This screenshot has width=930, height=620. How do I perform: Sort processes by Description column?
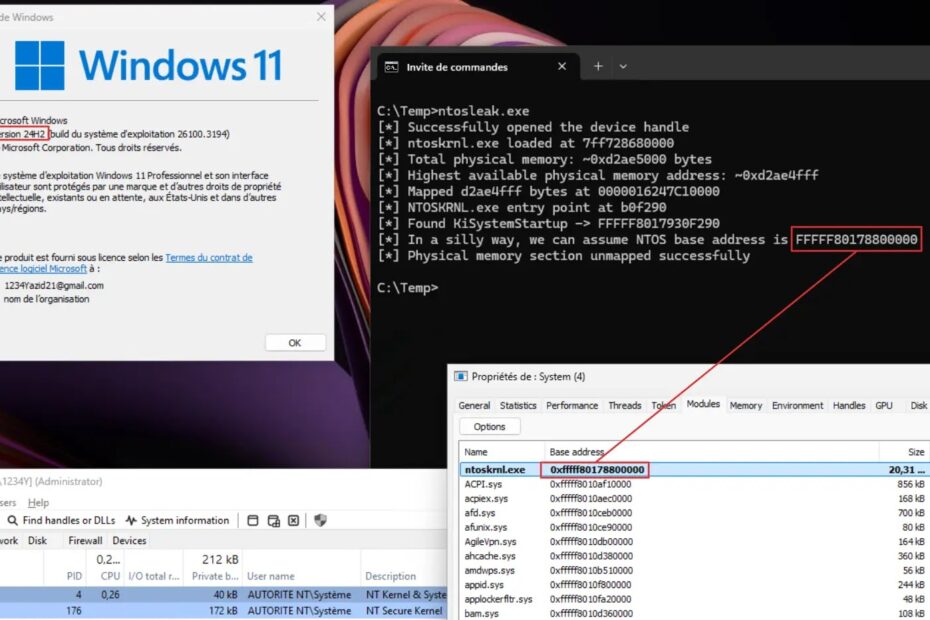click(x=390, y=576)
